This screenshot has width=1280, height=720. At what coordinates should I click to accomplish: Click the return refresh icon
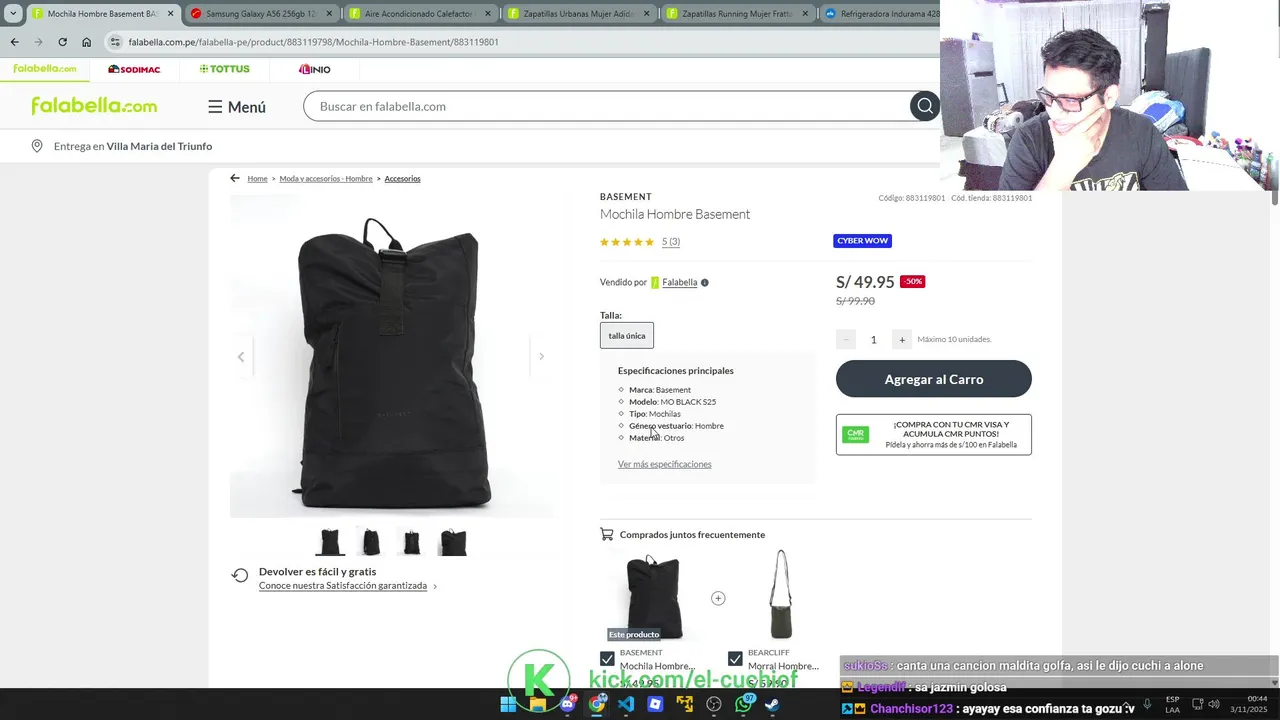coord(240,575)
